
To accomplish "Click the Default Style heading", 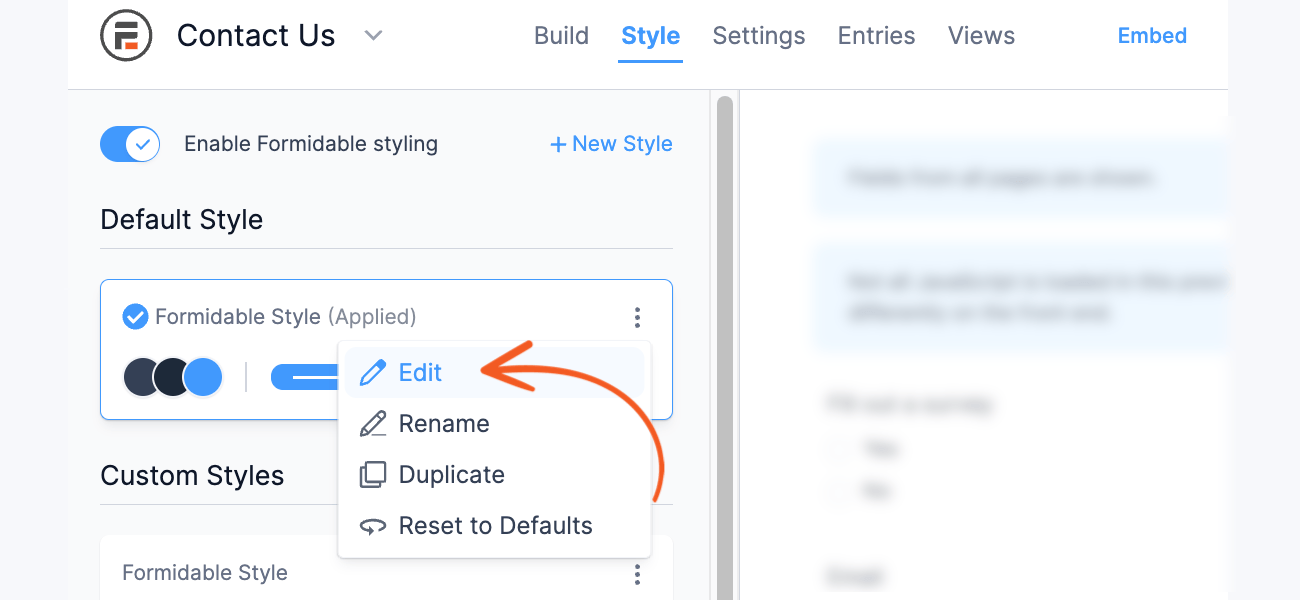I will pyautogui.click(x=182, y=220).
